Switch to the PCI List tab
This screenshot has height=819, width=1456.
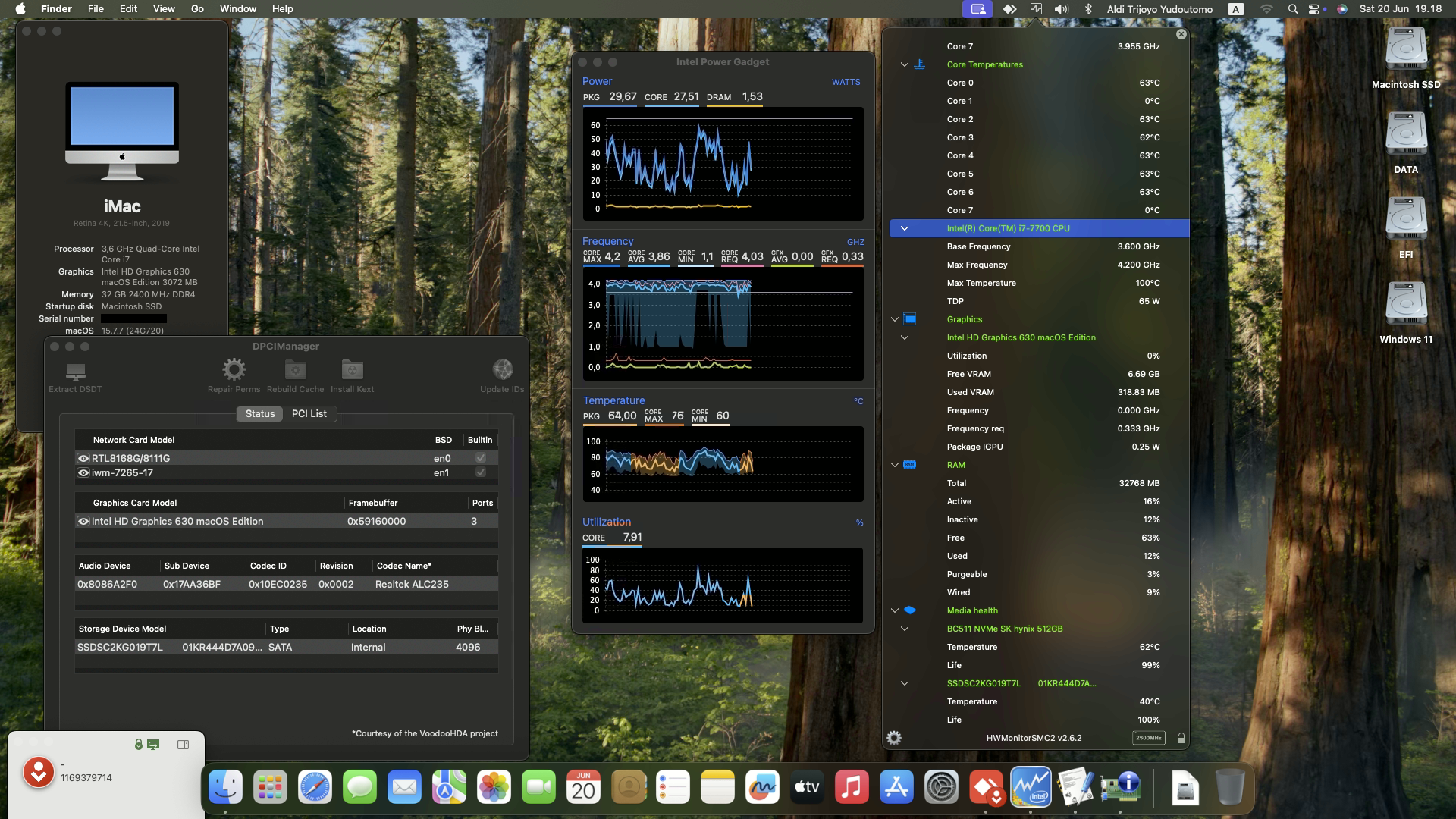(309, 413)
